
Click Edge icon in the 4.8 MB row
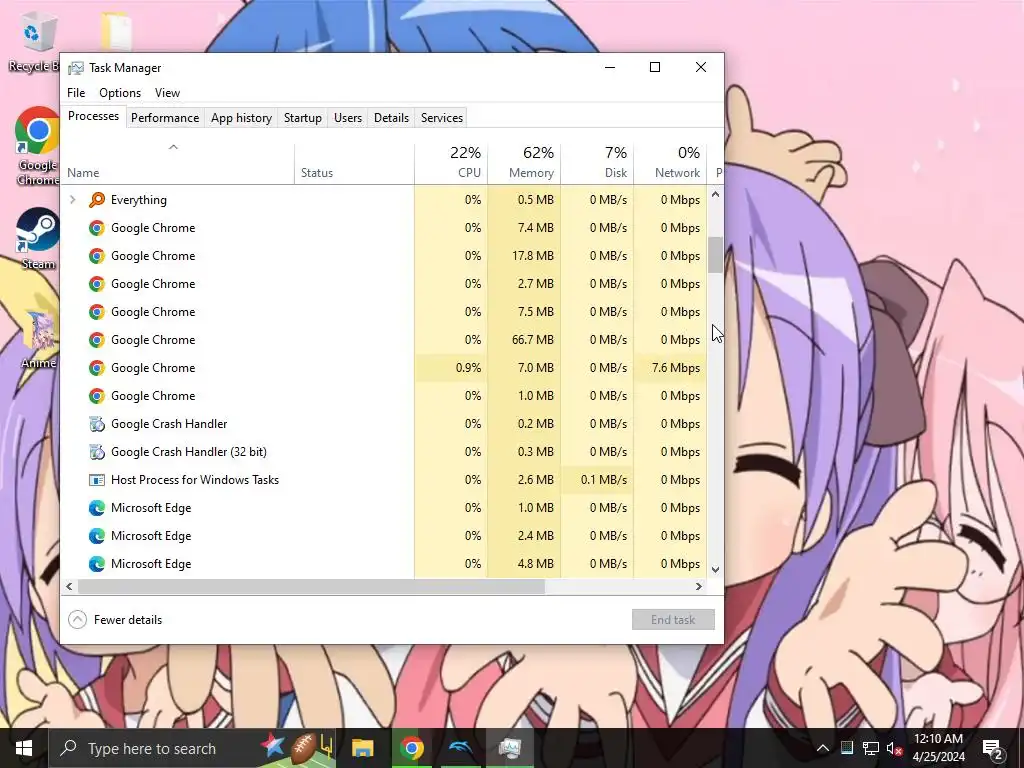tap(97, 564)
